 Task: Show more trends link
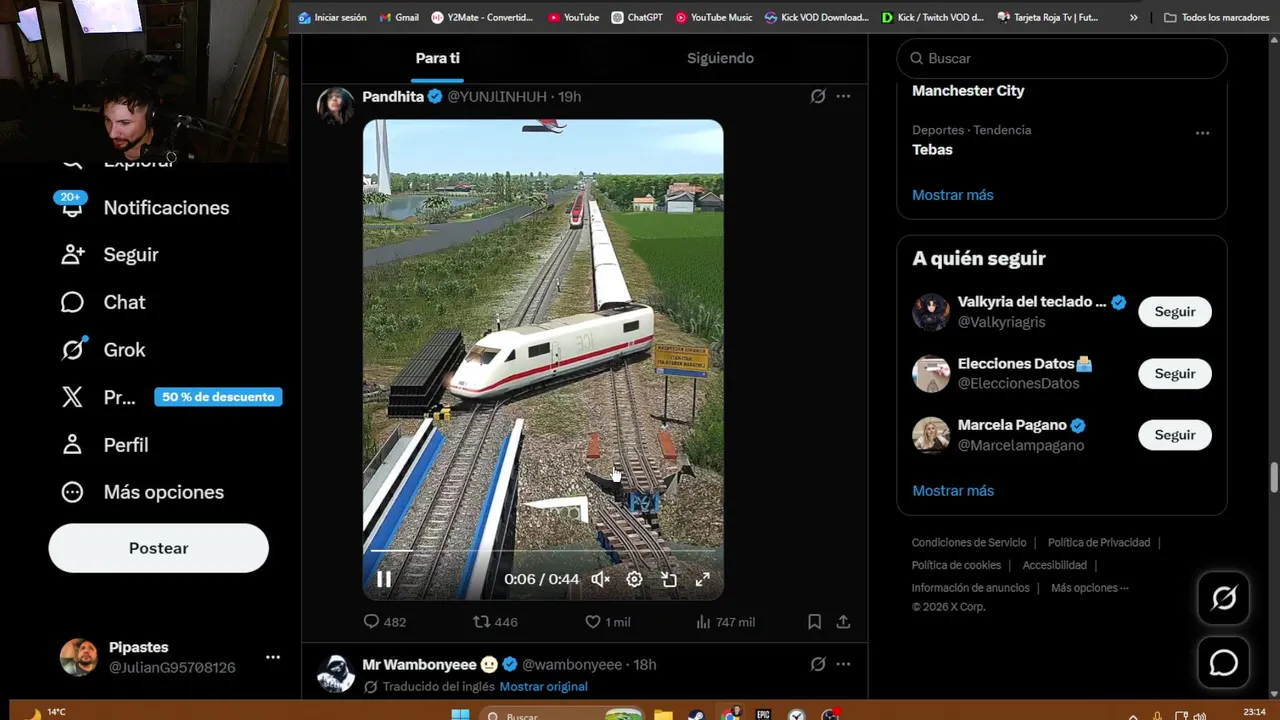(952, 195)
